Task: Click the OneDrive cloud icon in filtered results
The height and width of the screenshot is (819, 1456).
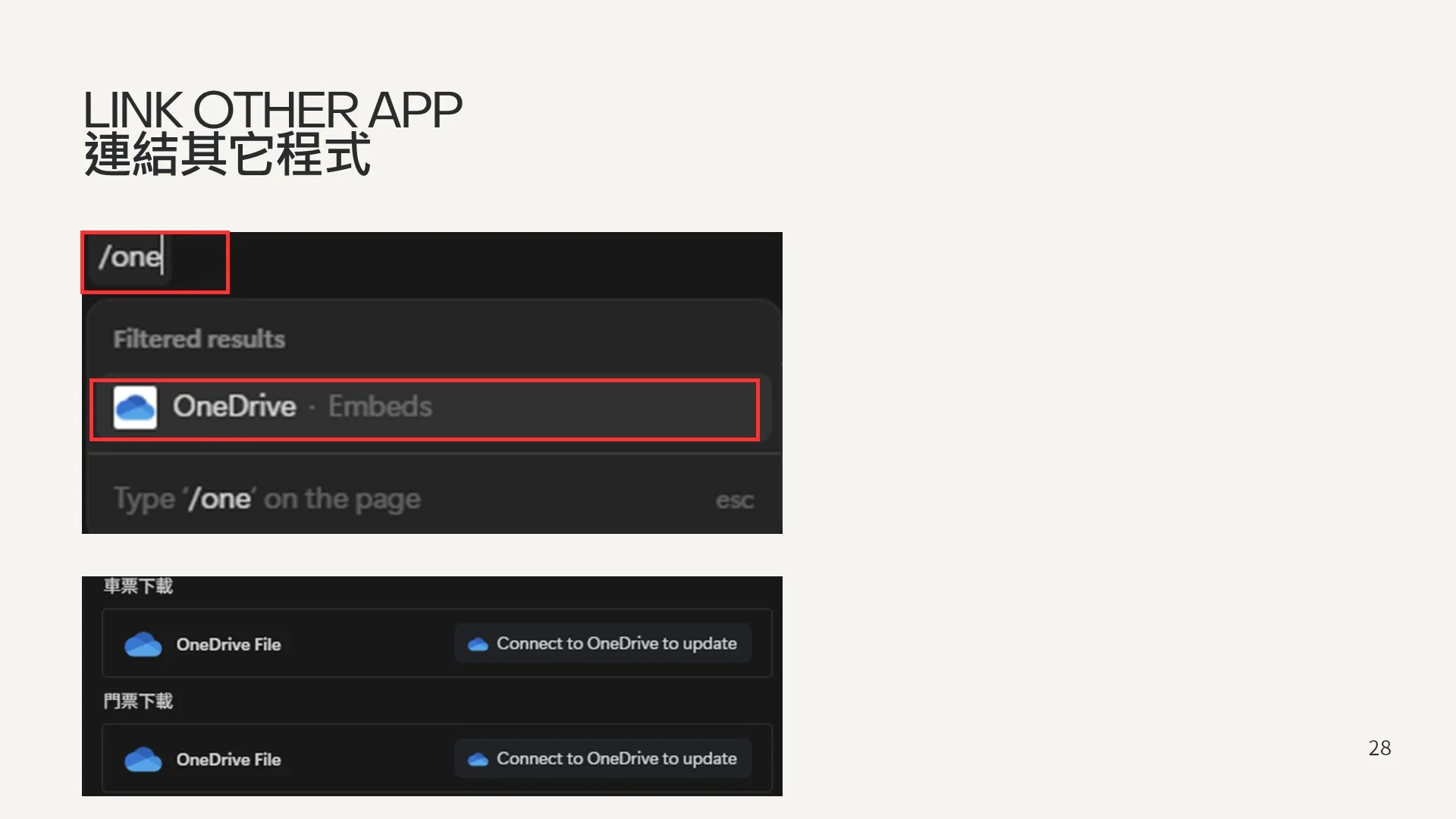Action: click(135, 408)
